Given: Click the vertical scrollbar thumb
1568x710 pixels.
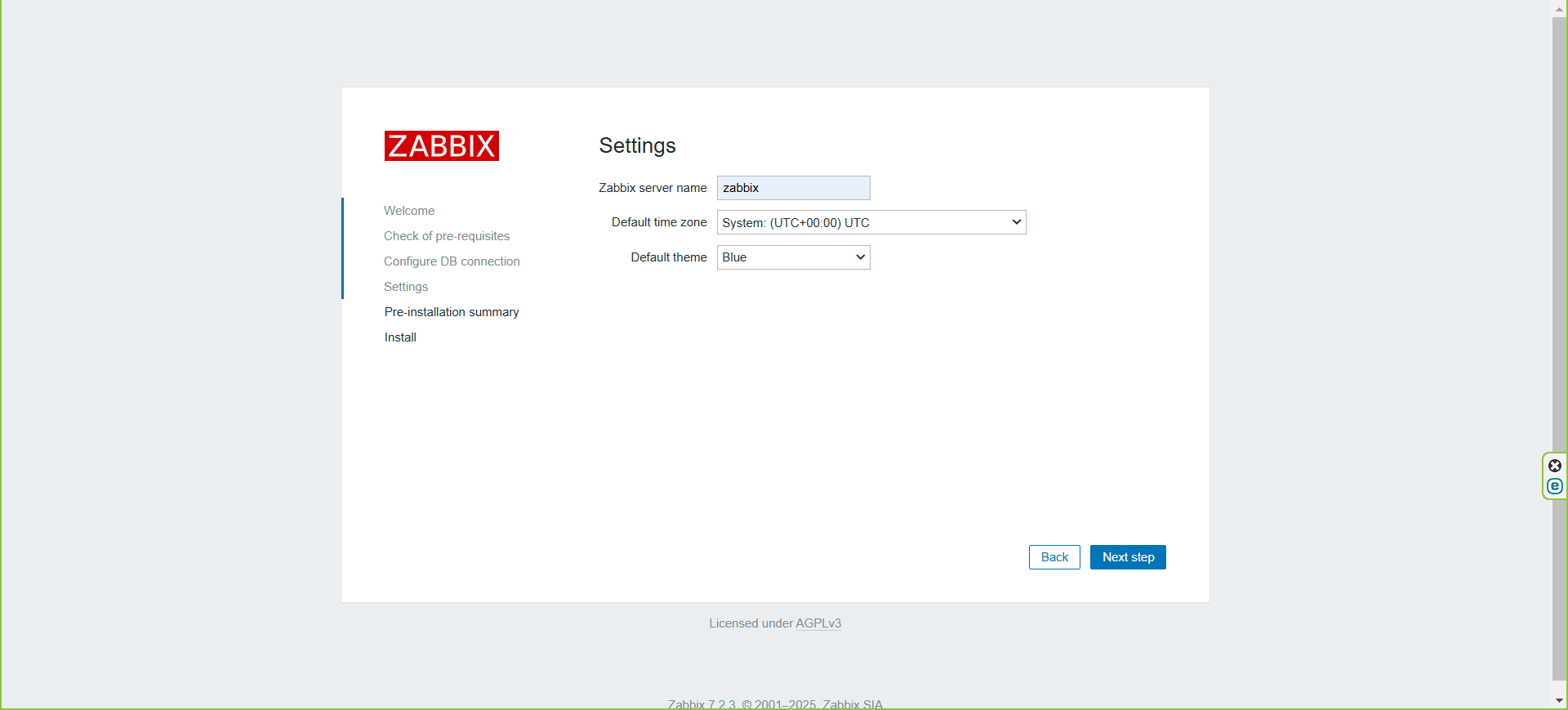Looking at the screenshot, I should (x=1559, y=348).
